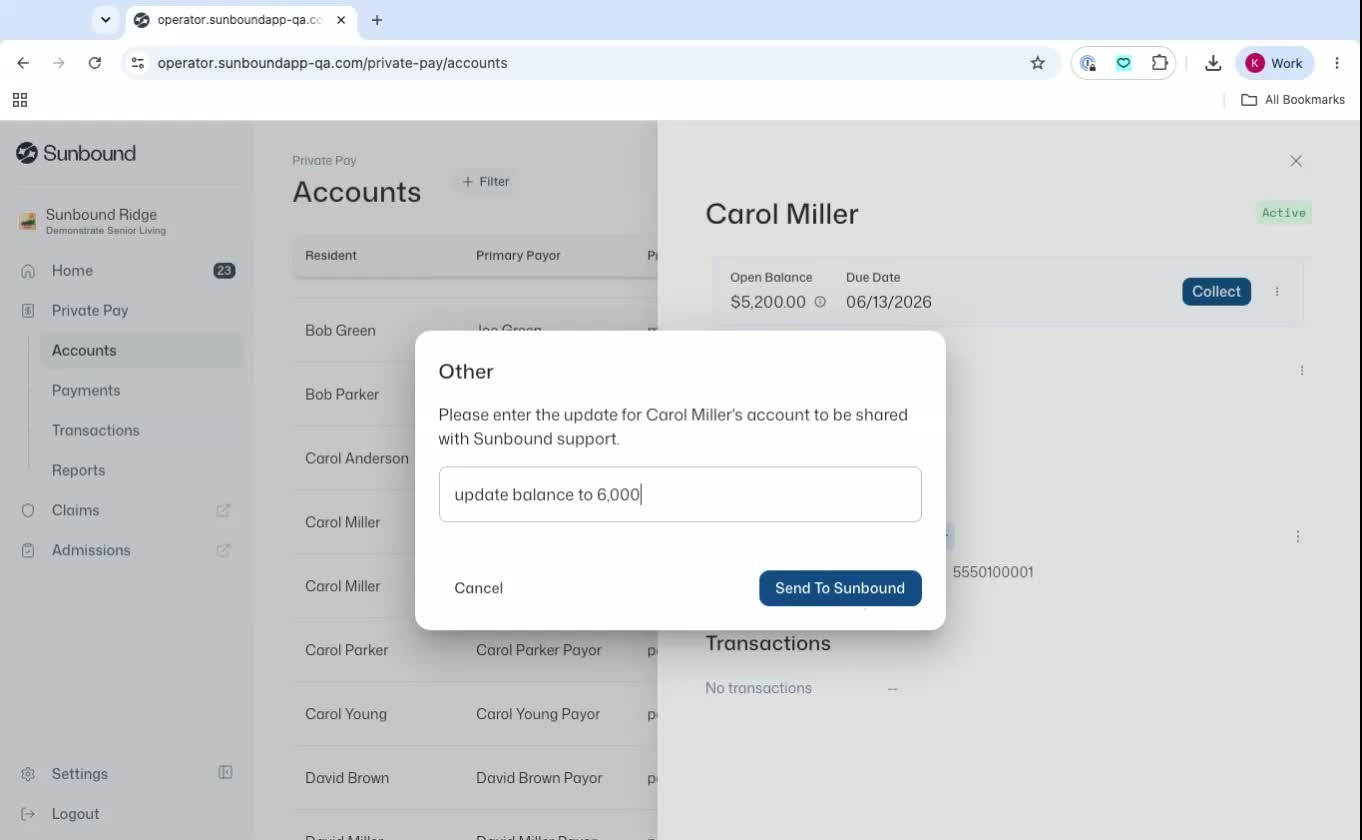Open Transactions in the sidebar
Viewport: 1362px width, 840px height.
[96, 431]
